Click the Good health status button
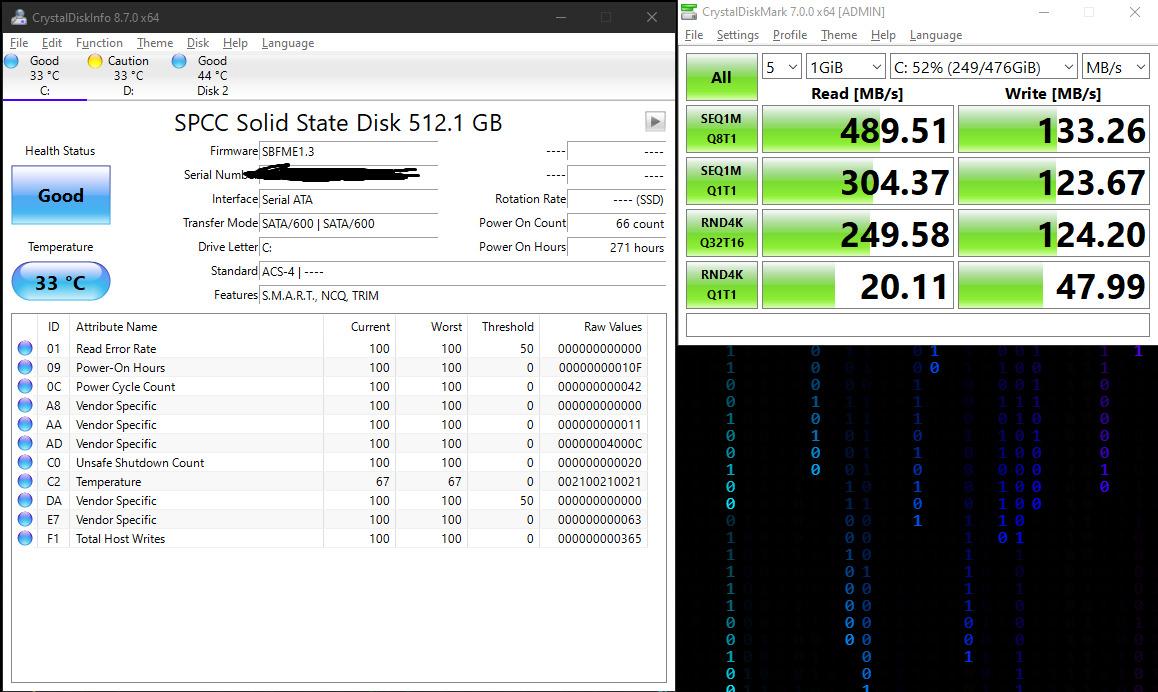 [x=61, y=195]
